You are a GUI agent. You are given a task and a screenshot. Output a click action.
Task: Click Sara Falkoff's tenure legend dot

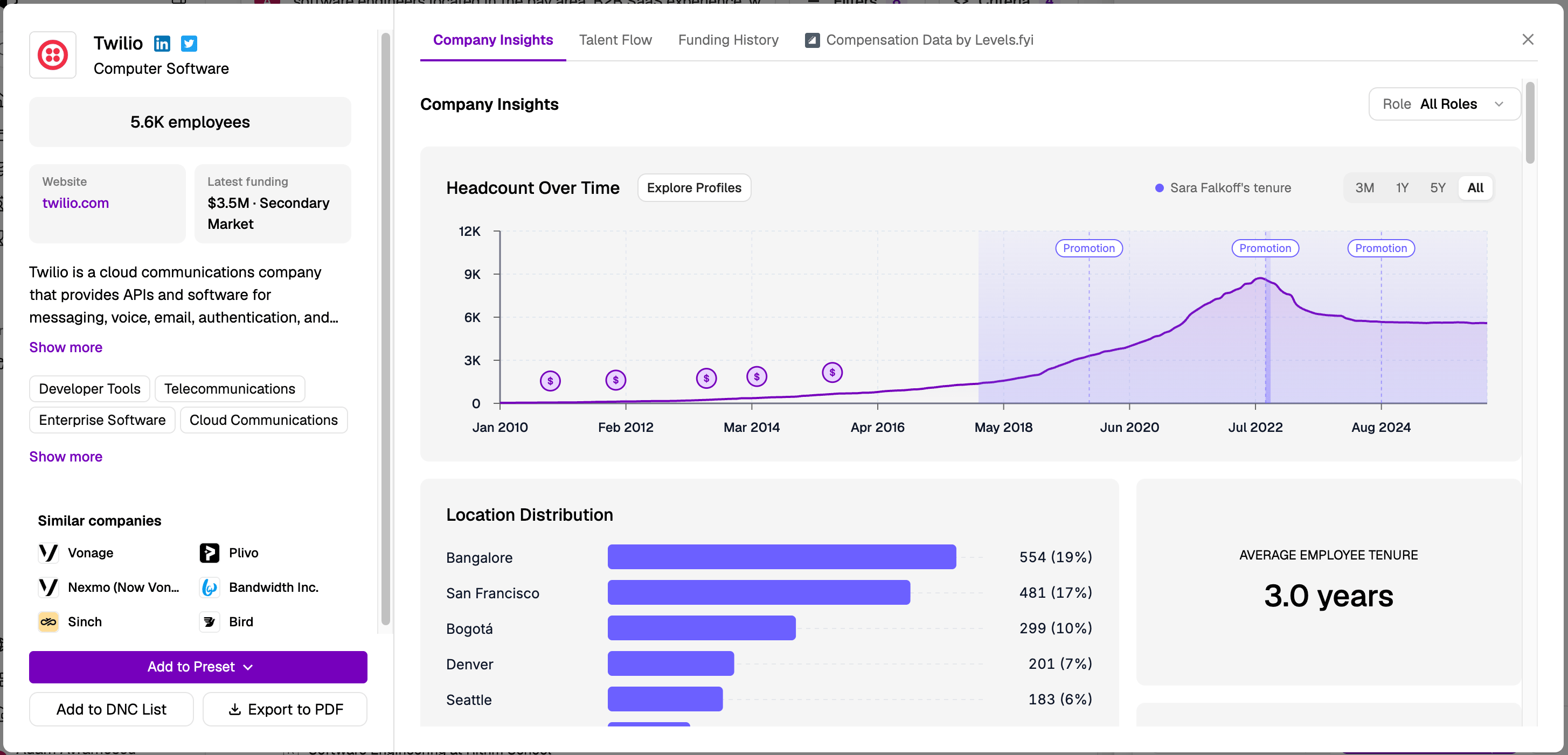(1160, 188)
